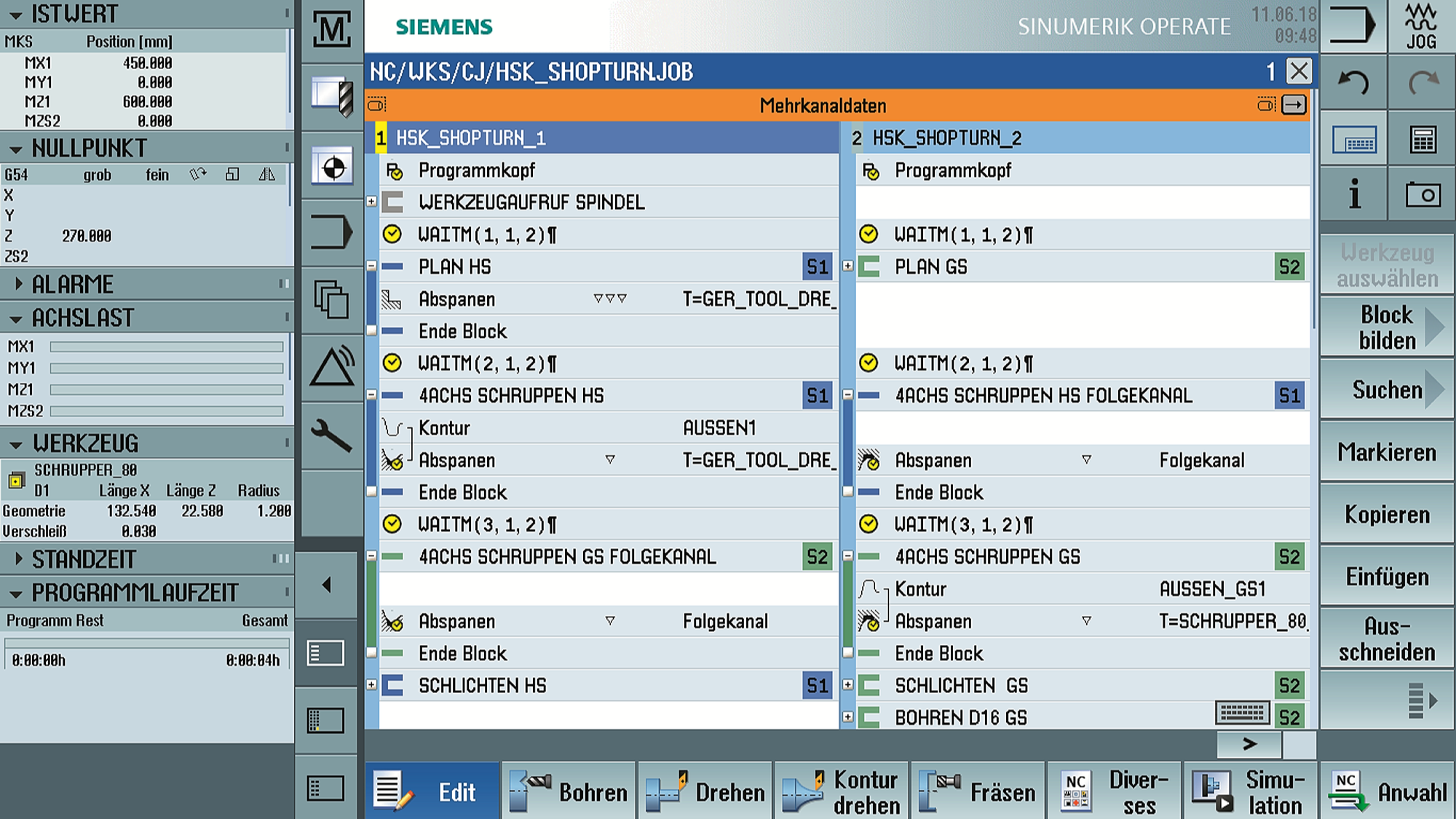The width and height of the screenshot is (1456, 819).
Task: Open the tool list icon in sidebar
Action: (332, 96)
